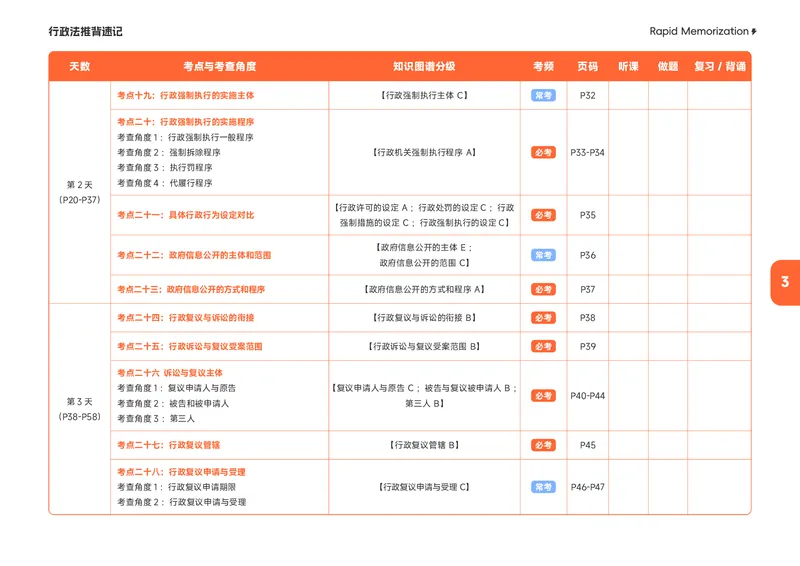Select page number P37
This screenshot has width=800, height=566.
[587, 289]
